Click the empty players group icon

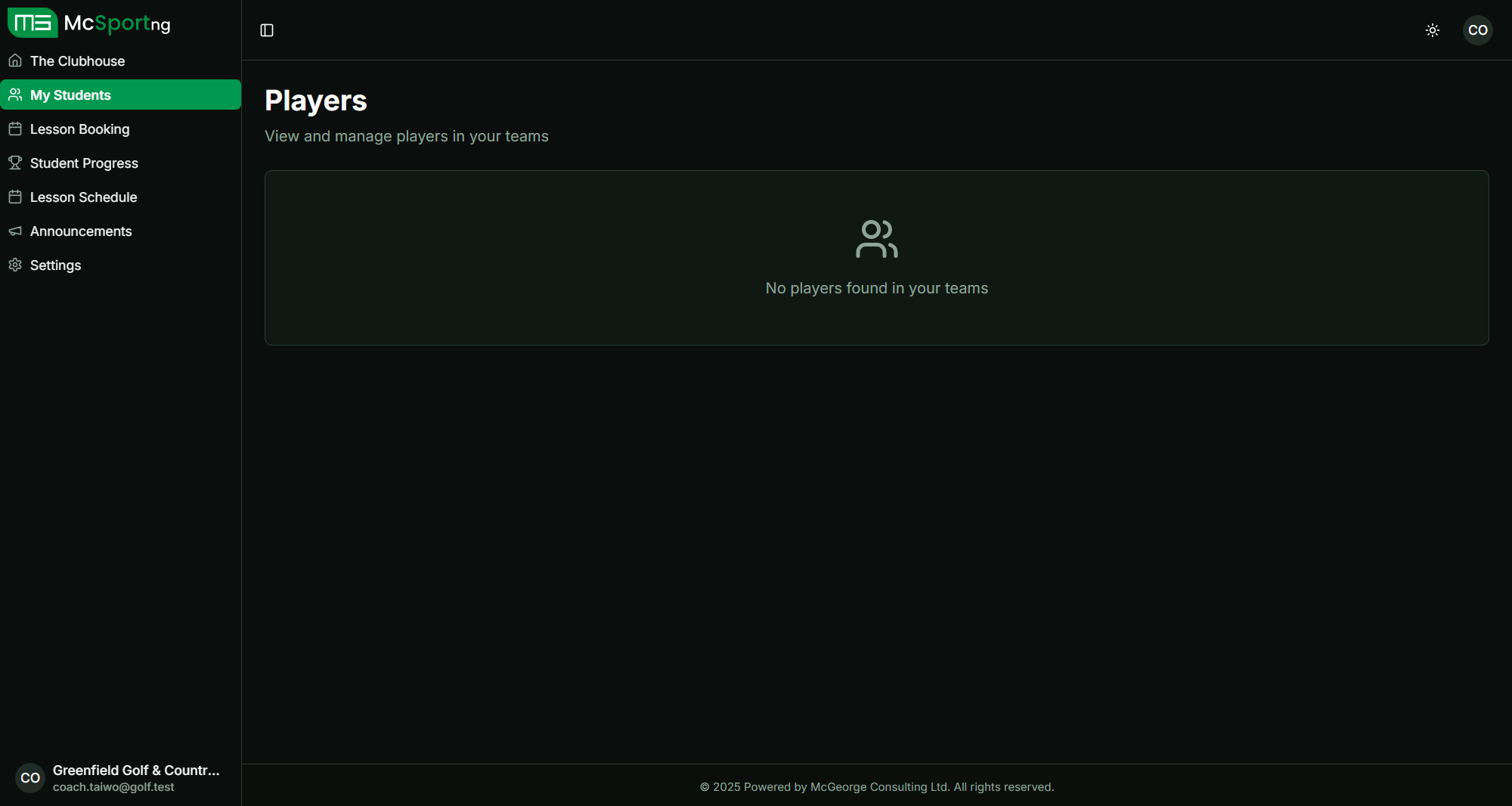coord(876,239)
